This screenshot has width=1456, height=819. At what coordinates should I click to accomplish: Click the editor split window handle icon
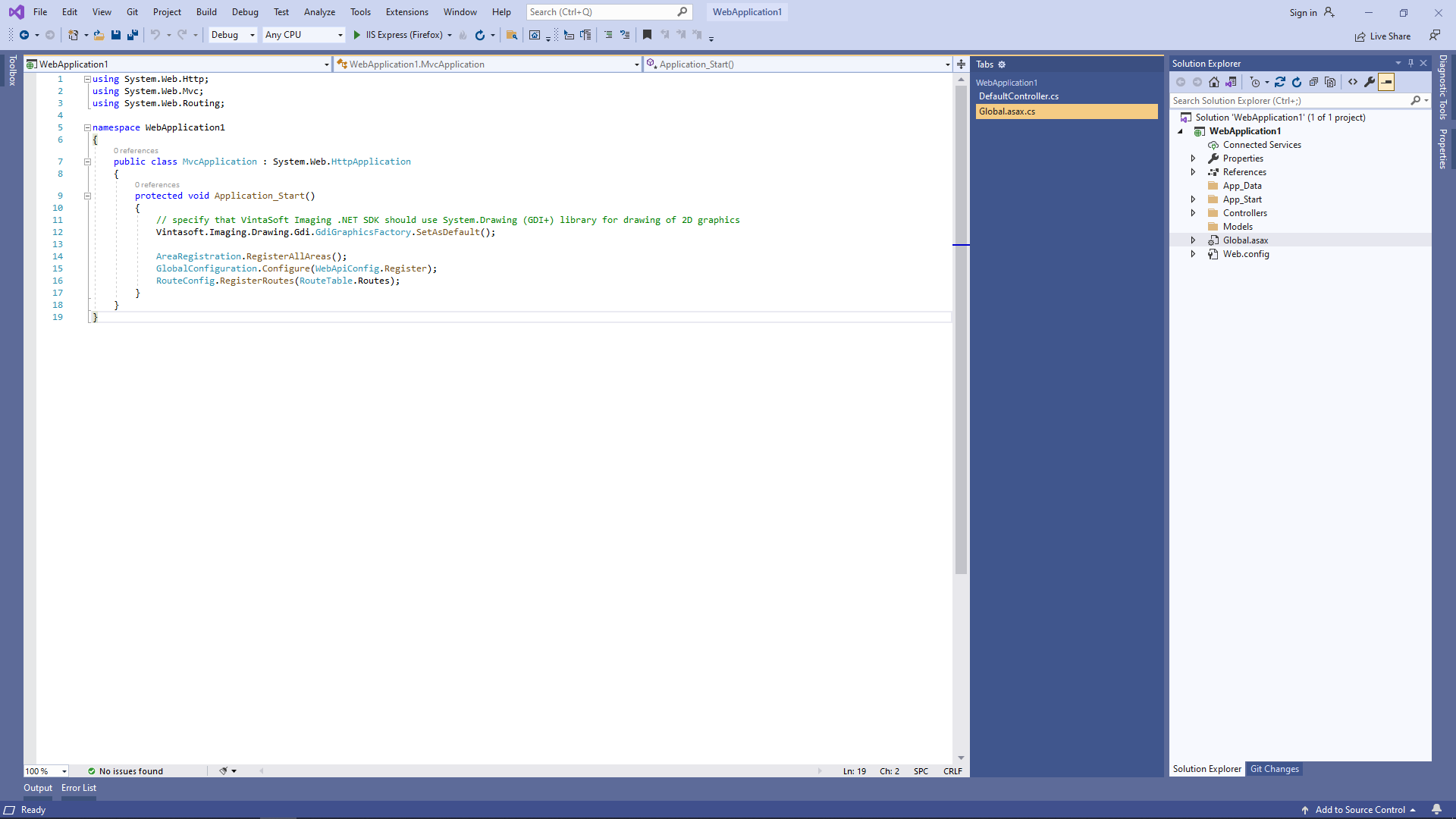tap(961, 64)
